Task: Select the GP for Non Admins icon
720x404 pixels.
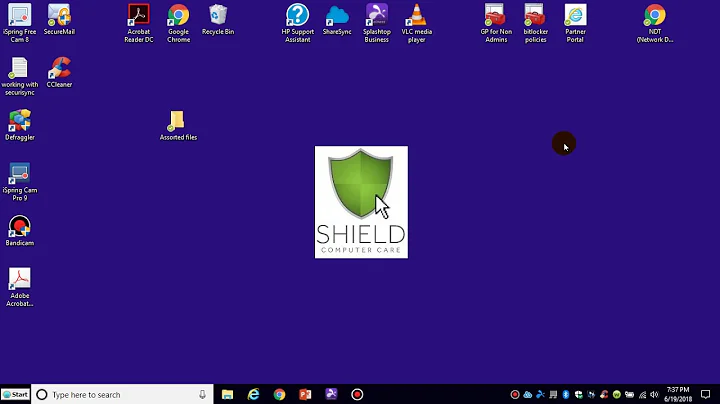Action: tap(496, 23)
